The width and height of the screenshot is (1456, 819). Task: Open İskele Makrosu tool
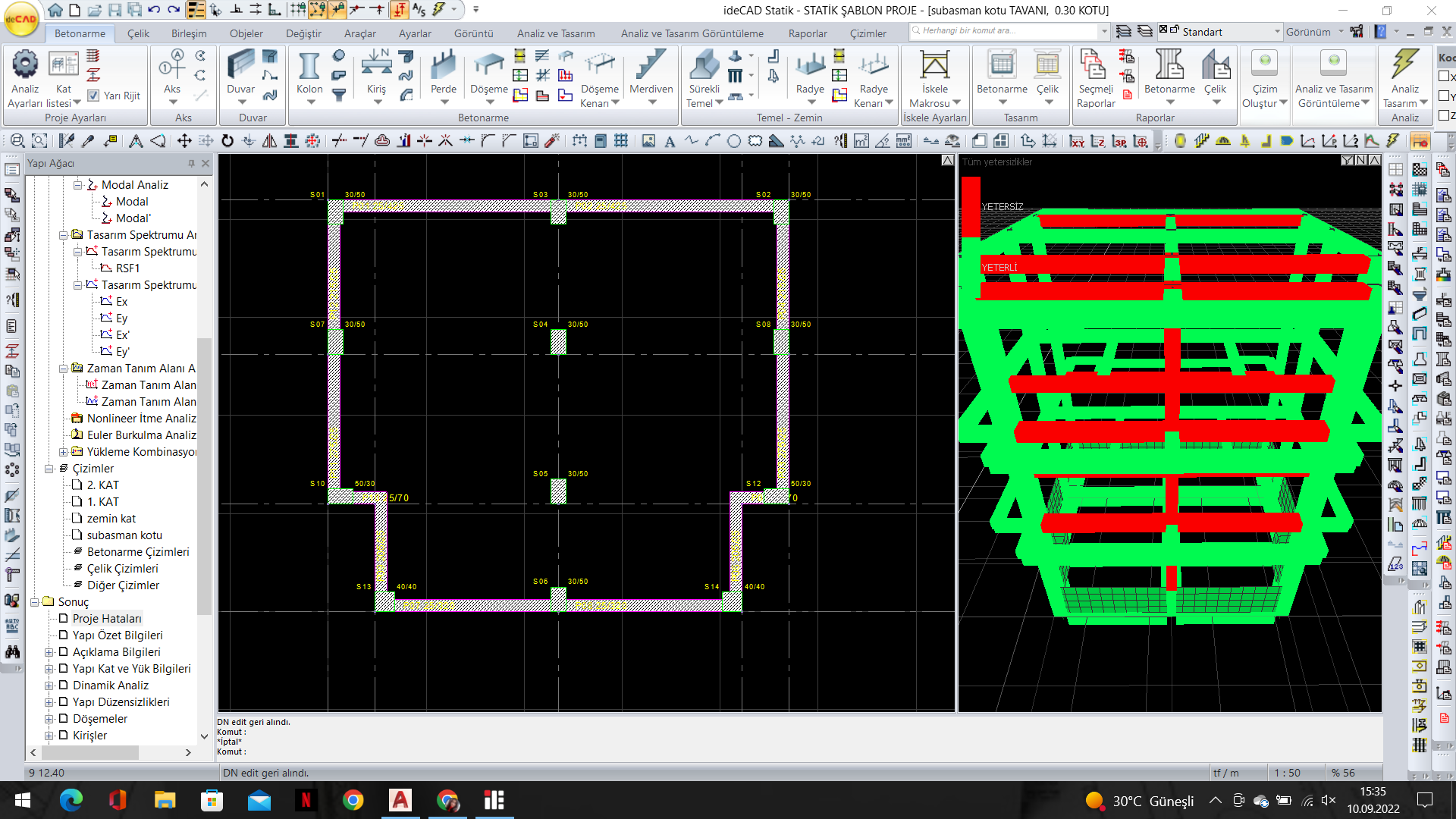934,79
